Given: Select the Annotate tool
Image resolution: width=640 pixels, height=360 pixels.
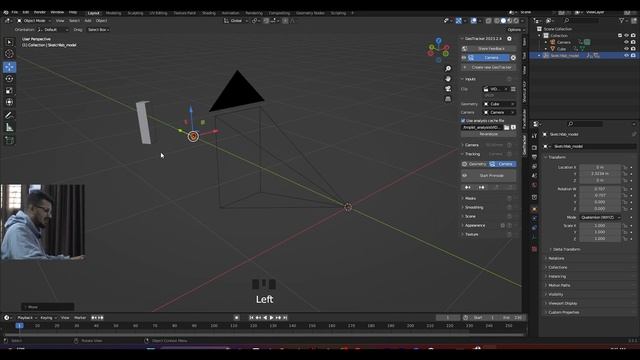Looking at the screenshot, I should (x=9, y=116).
